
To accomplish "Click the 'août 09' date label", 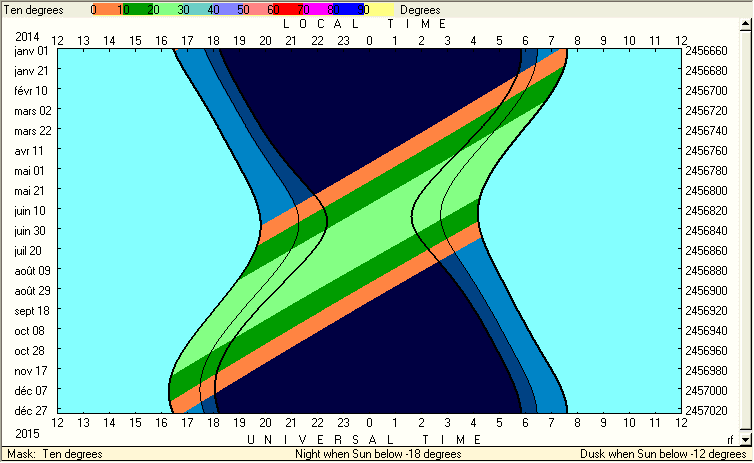I will click(x=32, y=271).
